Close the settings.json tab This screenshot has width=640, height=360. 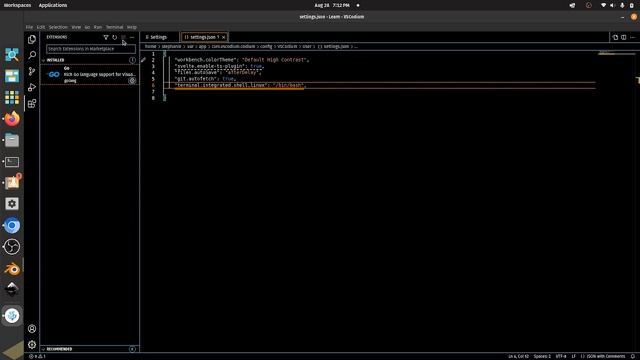223,37
